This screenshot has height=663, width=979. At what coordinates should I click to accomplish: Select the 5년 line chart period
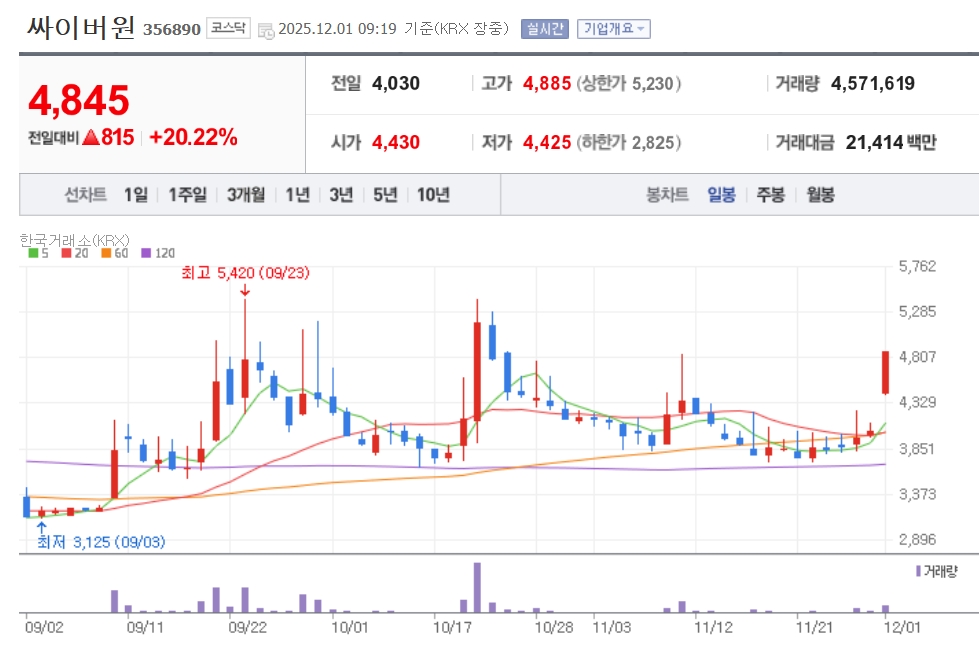(385, 195)
